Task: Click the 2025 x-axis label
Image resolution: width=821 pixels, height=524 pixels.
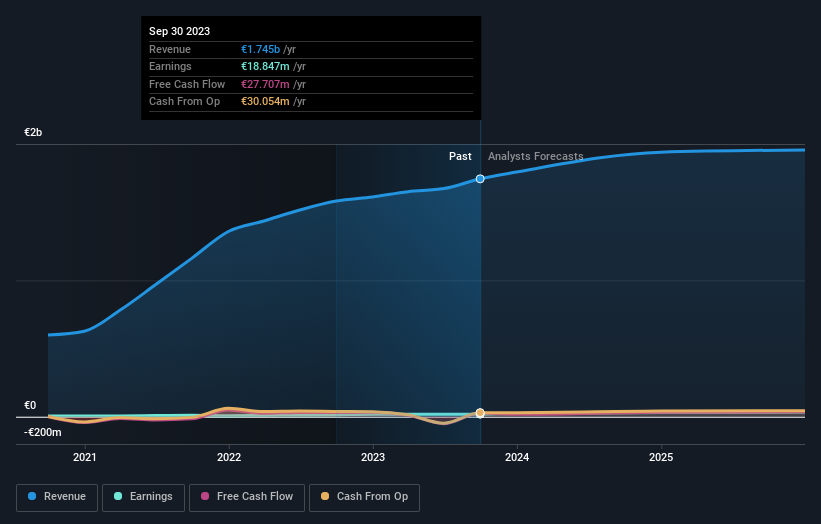Action: (661, 458)
